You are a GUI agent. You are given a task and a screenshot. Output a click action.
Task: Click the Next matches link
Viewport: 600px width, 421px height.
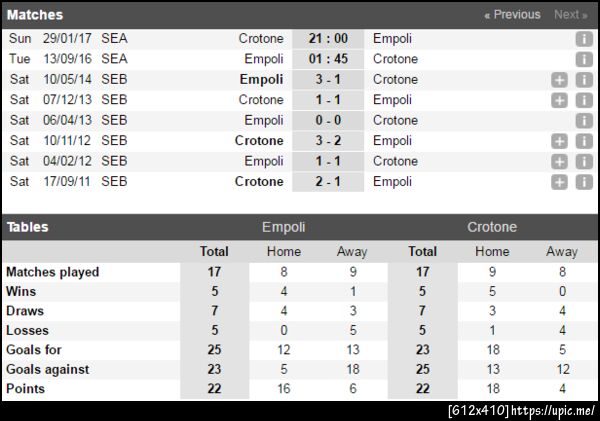571,15
